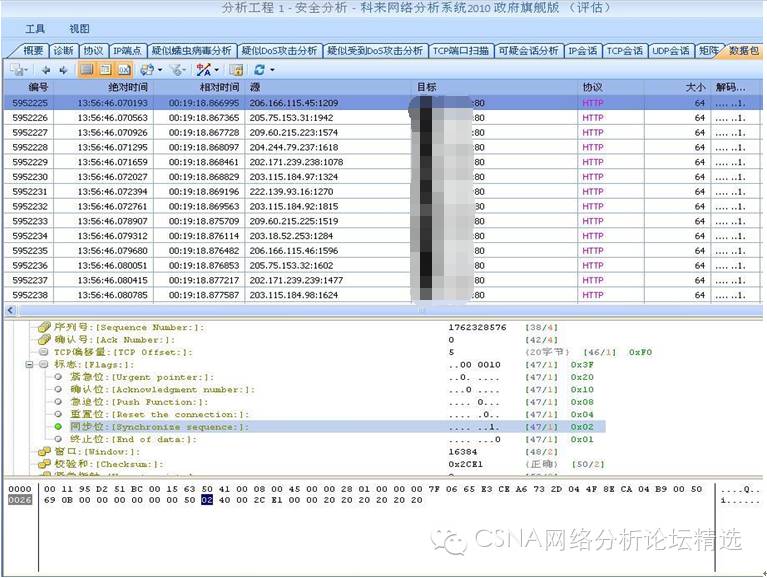The image size is (767, 578).
Task: Click the Push Function flag indicator
Action: [59, 402]
